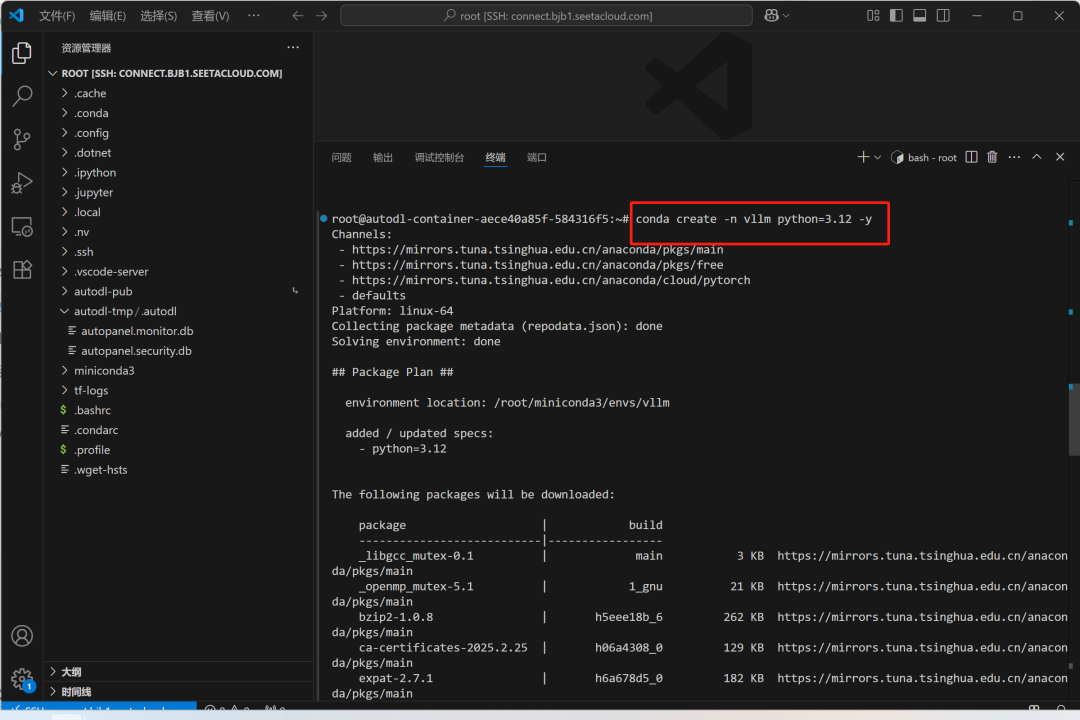Open the .condarc file

(x=179, y=431)
